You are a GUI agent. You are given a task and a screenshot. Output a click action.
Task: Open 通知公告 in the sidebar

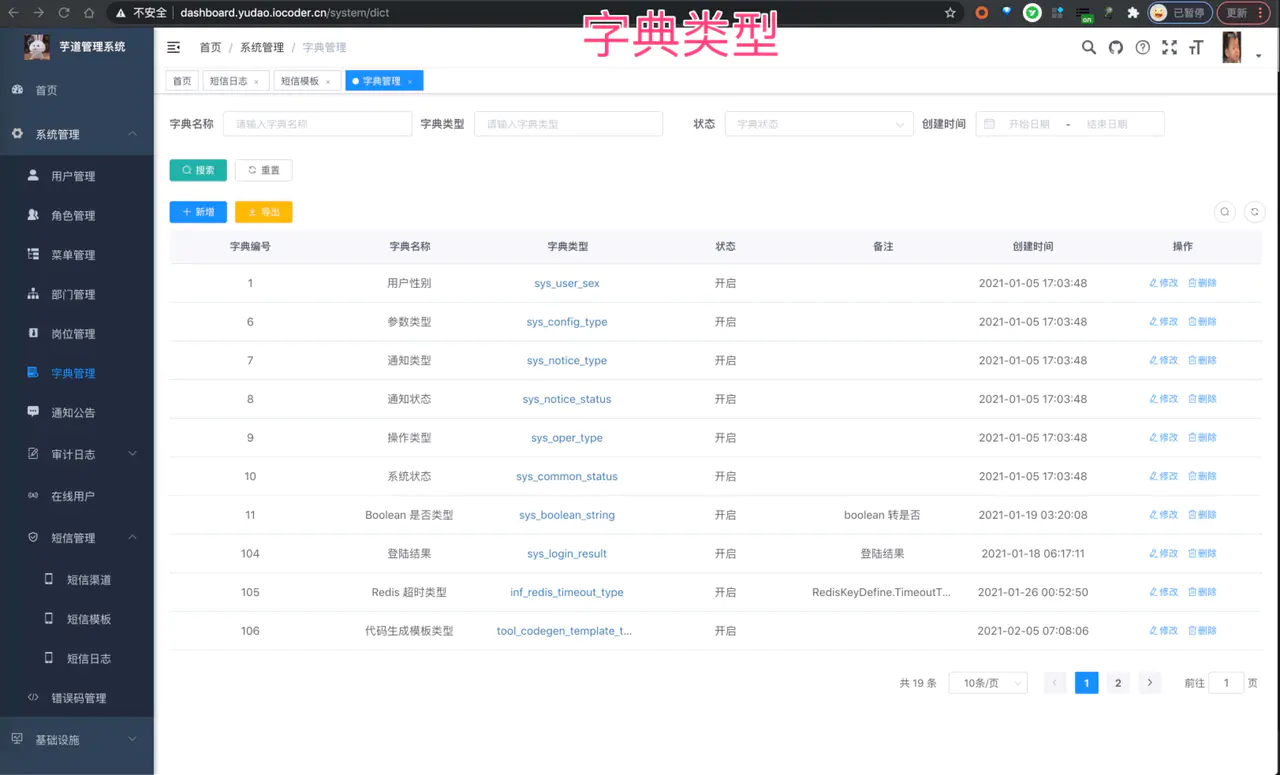[x=77, y=412]
